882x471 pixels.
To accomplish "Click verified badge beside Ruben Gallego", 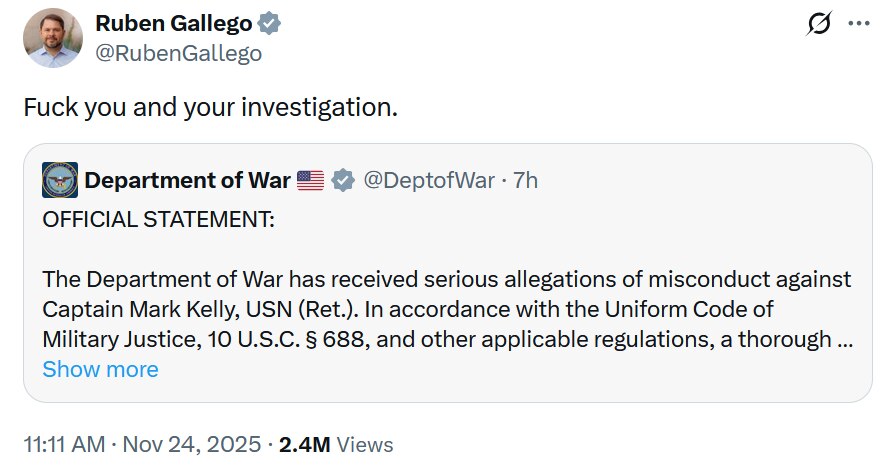I will 268,23.
